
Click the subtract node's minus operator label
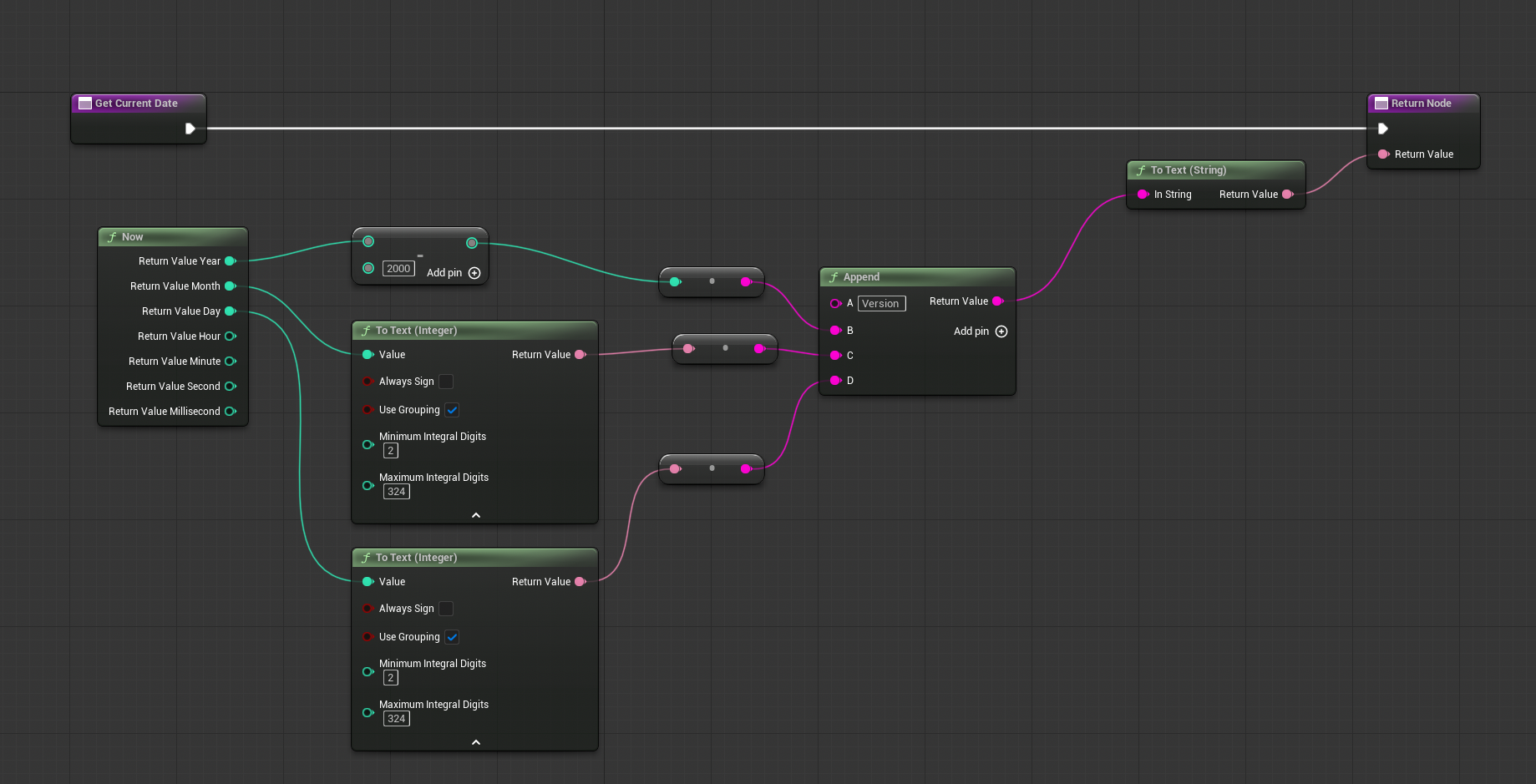(420, 255)
